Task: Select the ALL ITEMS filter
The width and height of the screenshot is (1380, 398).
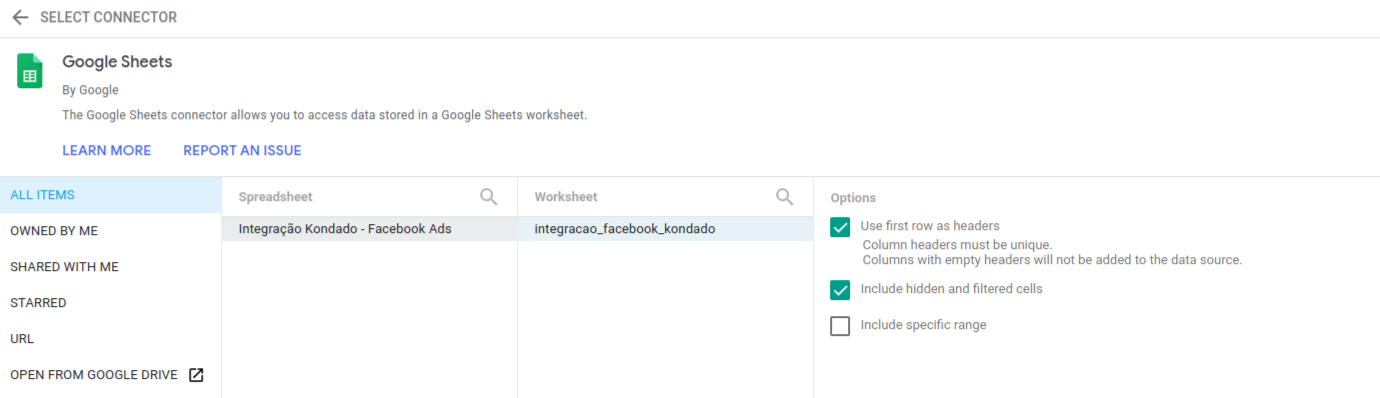Action: [110, 195]
